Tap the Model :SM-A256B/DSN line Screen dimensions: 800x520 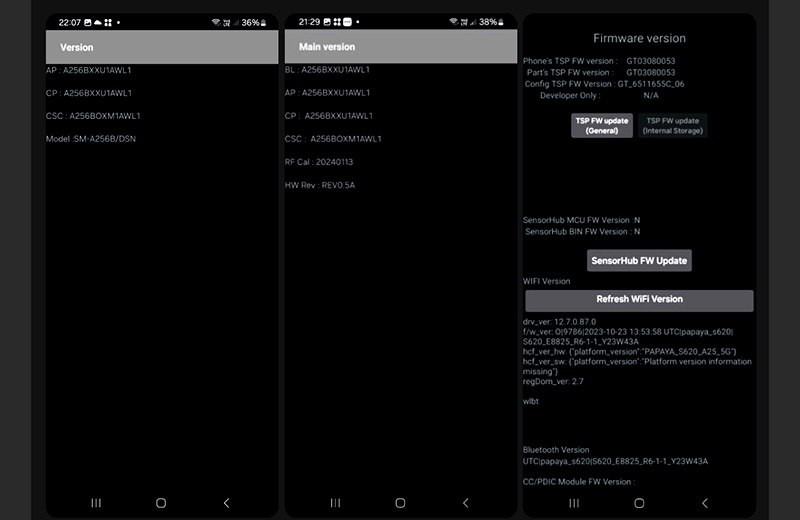[91, 139]
